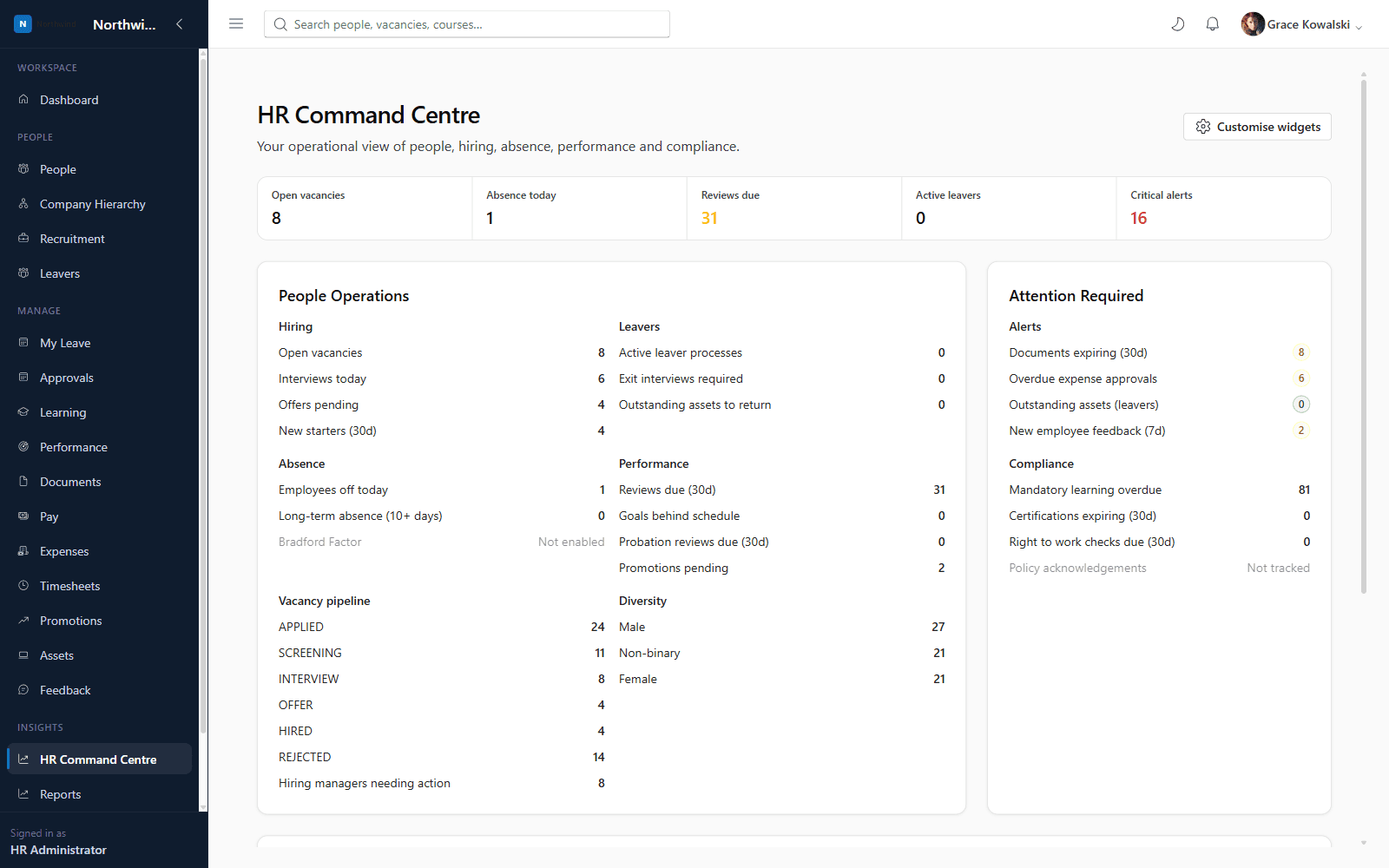Click the Leavers icon in sidebar
1389x868 pixels.
[x=23, y=273]
